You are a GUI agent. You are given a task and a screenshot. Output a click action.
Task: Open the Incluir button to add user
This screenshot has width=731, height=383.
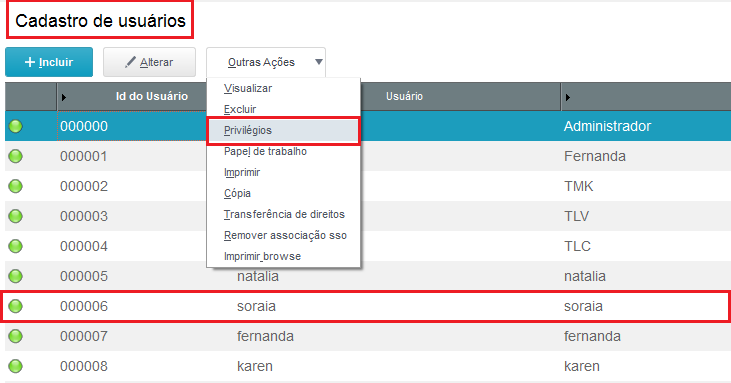click(49, 62)
